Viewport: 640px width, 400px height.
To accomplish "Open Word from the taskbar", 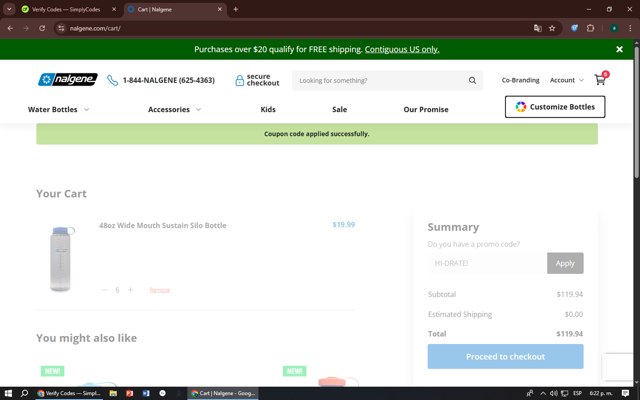I will point(146,393).
